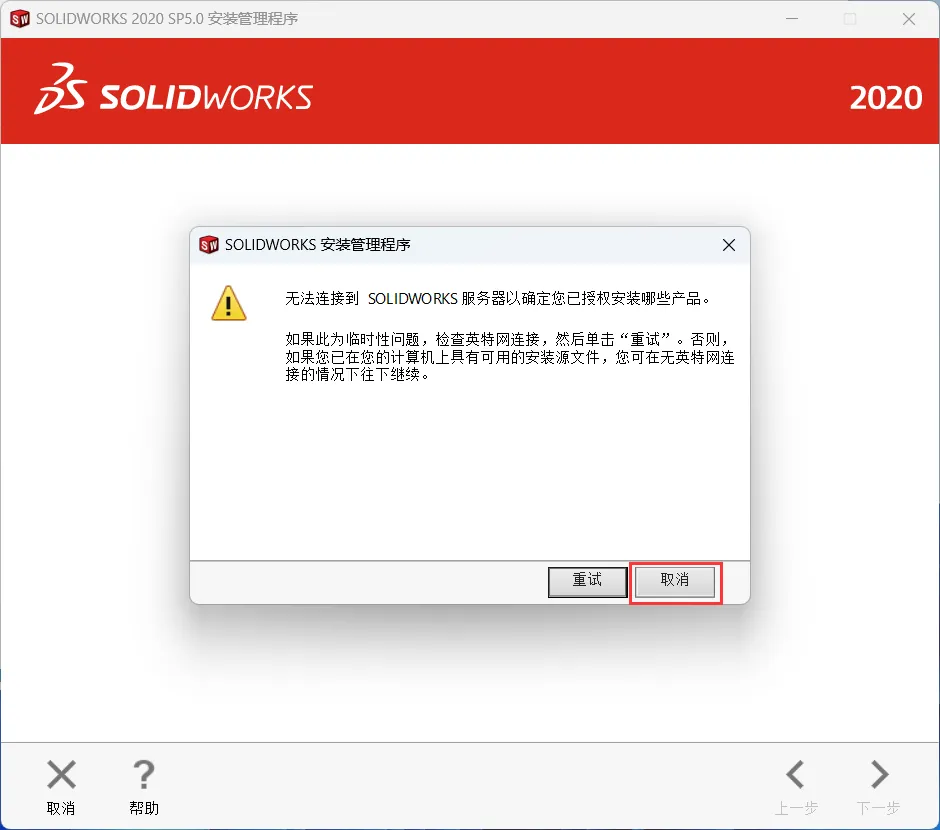940x830 pixels.
Task: Close the SOLIDWORKS 安装管理程序 dialog with X
Action: click(728, 245)
